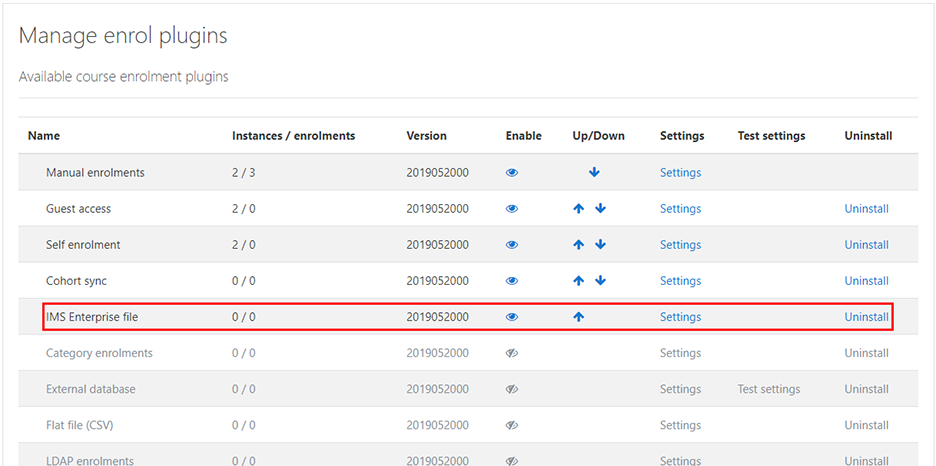Viewport: 936px width, 466px height.
Task: Enable Flat file (CSV) plugin eye icon
Action: [512, 425]
